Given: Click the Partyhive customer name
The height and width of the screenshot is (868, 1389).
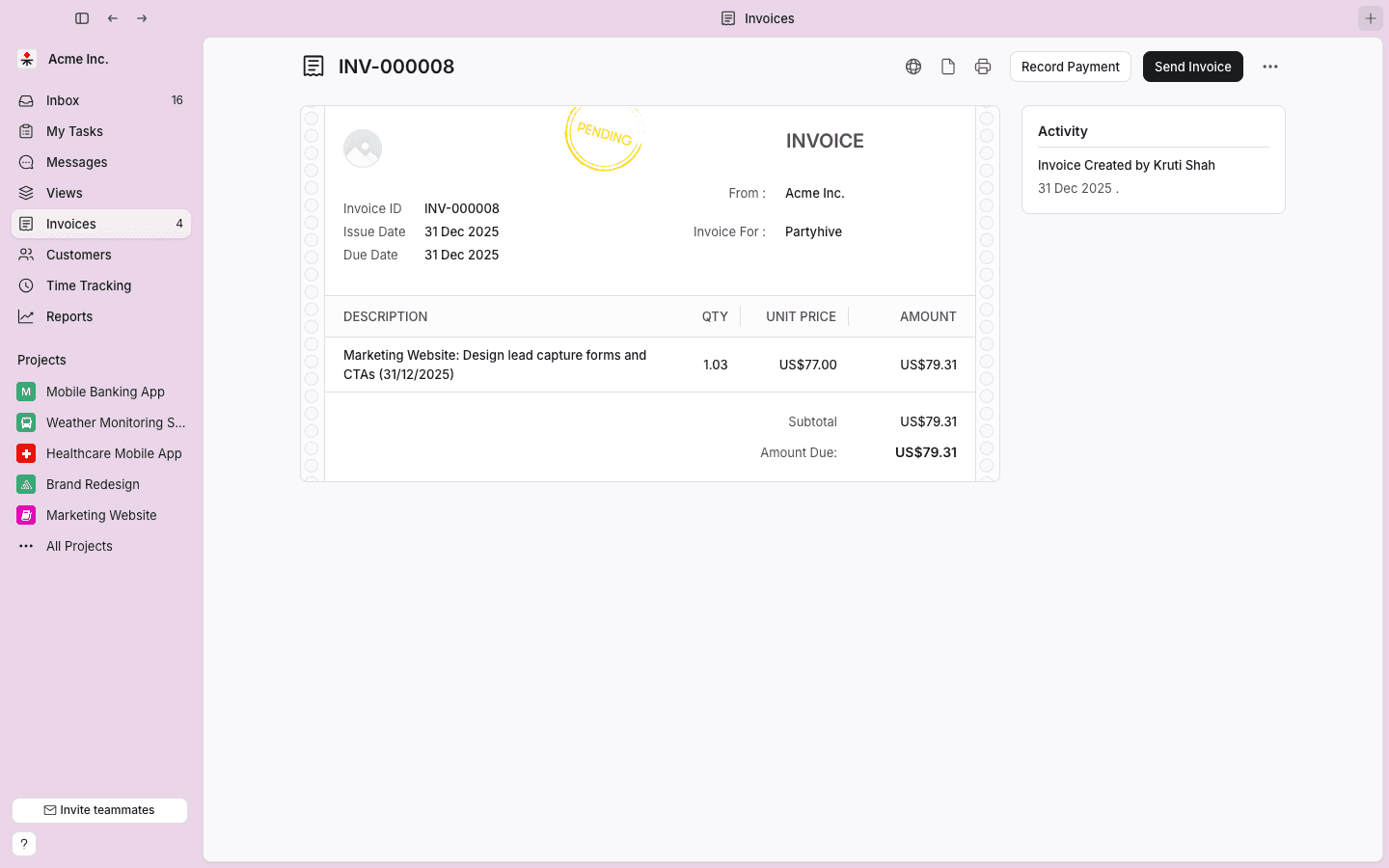Looking at the screenshot, I should (x=813, y=231).
